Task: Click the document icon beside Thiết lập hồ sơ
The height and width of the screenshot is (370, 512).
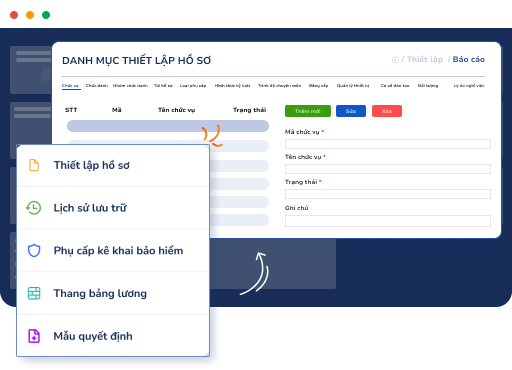Action: point(34,165)
